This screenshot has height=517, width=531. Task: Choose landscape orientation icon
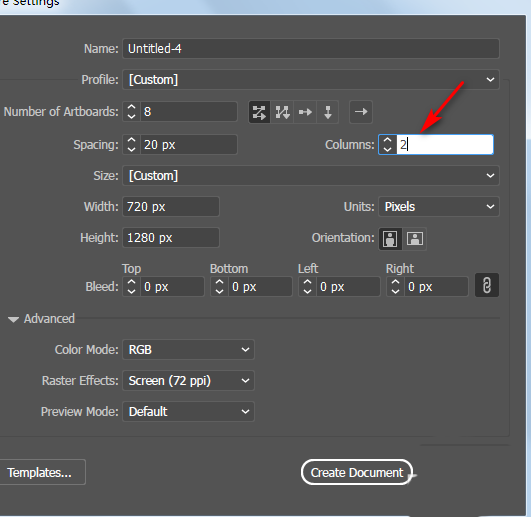(415, 239)
